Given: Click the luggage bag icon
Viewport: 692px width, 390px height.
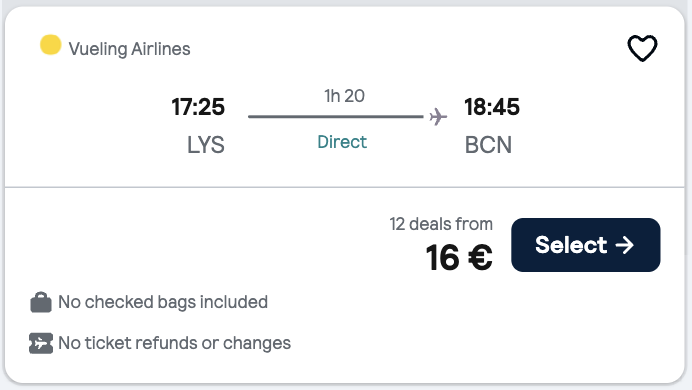Looking at the screenshot, I should [x=41, y=302].
